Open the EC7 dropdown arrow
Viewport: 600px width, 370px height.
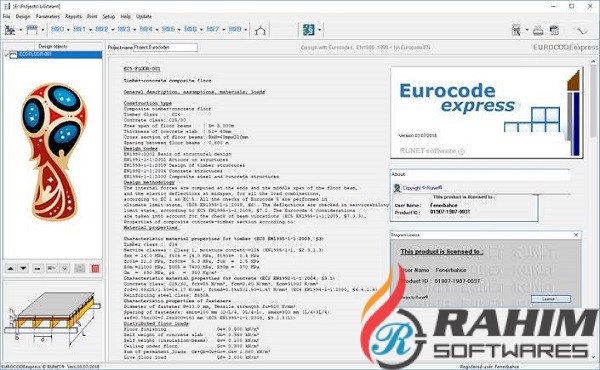click(x=223, y=29)
